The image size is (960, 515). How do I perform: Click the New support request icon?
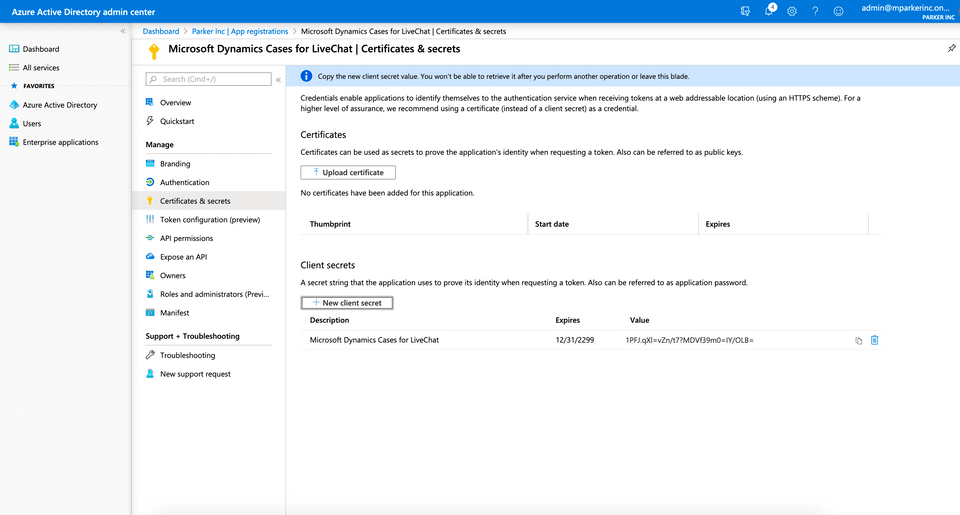(x=150, y=374)
